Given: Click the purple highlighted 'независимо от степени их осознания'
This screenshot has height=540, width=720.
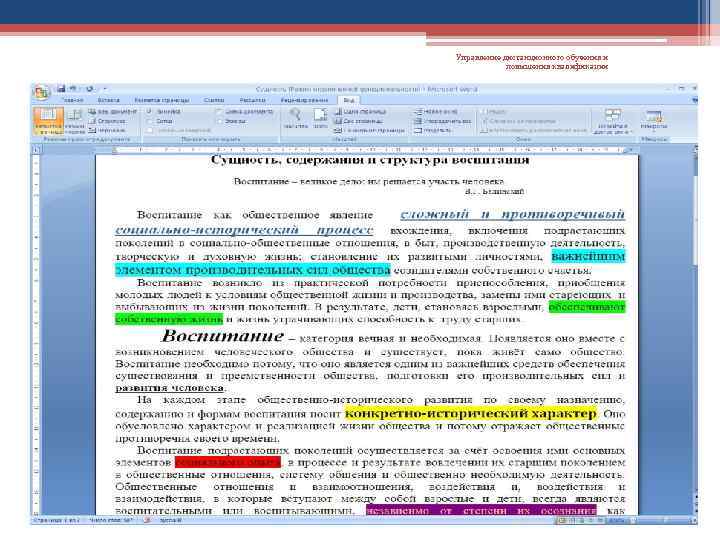Looking at the screenshot, I should coord(481,510).
